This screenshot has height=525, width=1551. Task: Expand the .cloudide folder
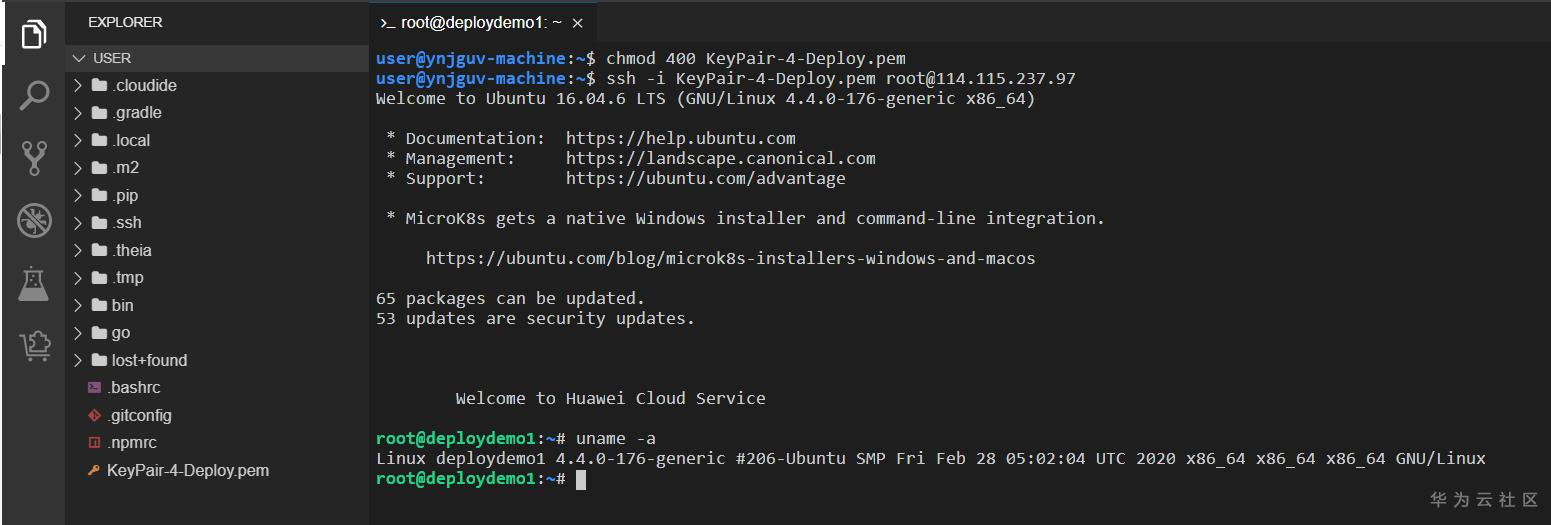pyautogui.click(x=78, y=85)
